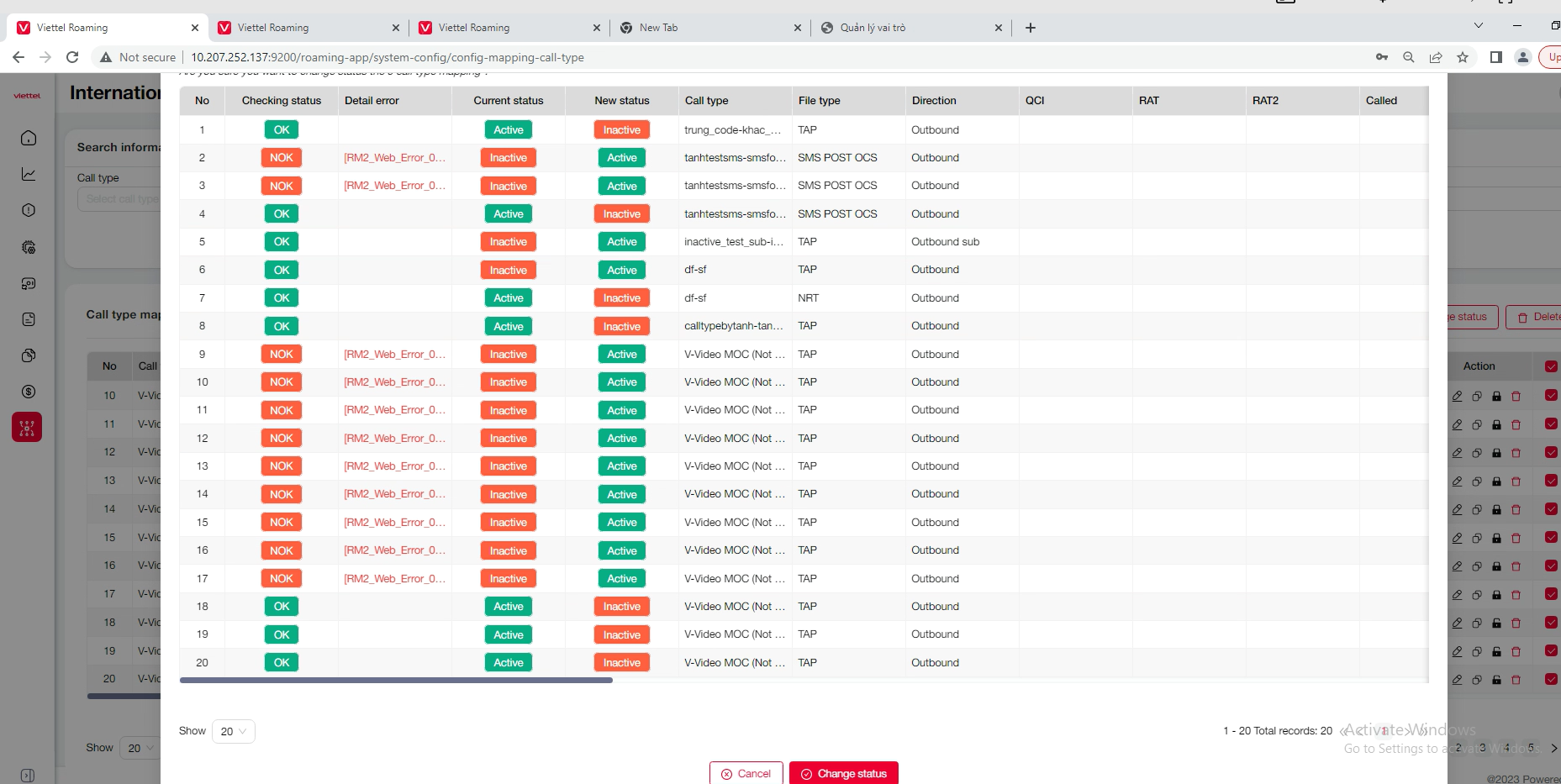The image size is (1561, 784).
Task: Click the red Change status button
Action: point(843,773)
